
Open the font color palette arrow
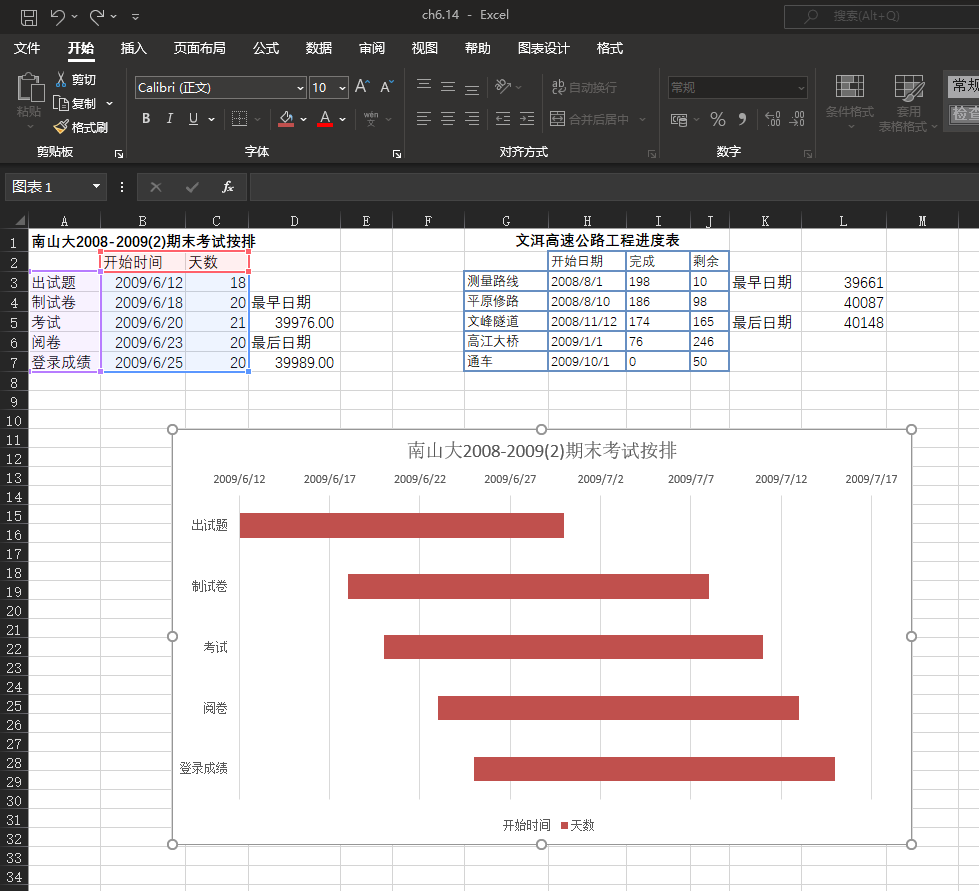click(x=342, y=119)
